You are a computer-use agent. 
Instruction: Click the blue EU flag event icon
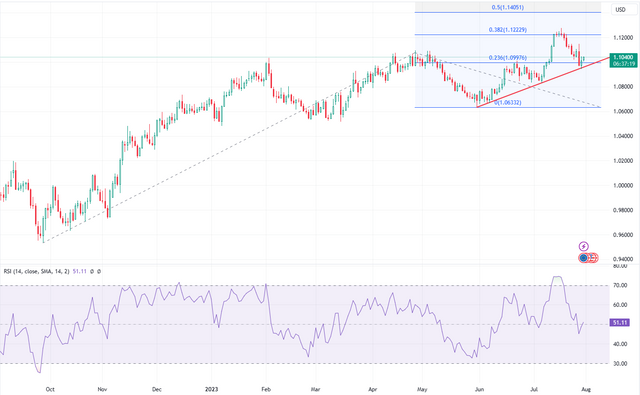point(584,258)
